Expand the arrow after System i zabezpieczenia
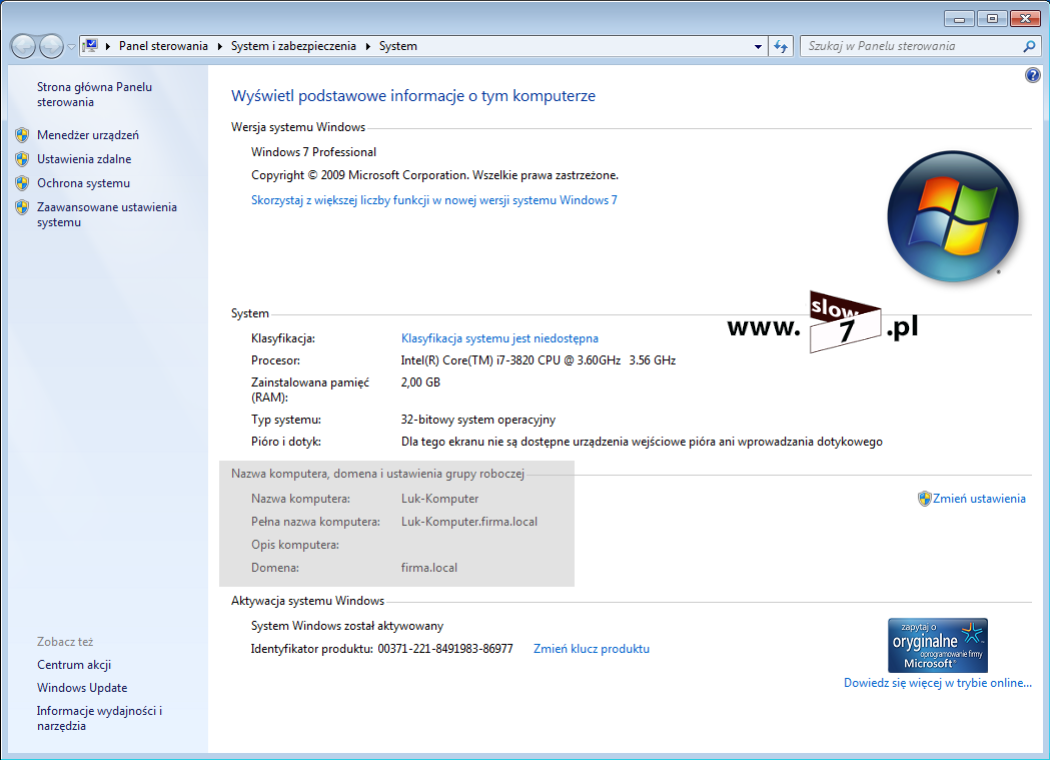This screenshot has height=760, width=1050. (x=368, y=46)
